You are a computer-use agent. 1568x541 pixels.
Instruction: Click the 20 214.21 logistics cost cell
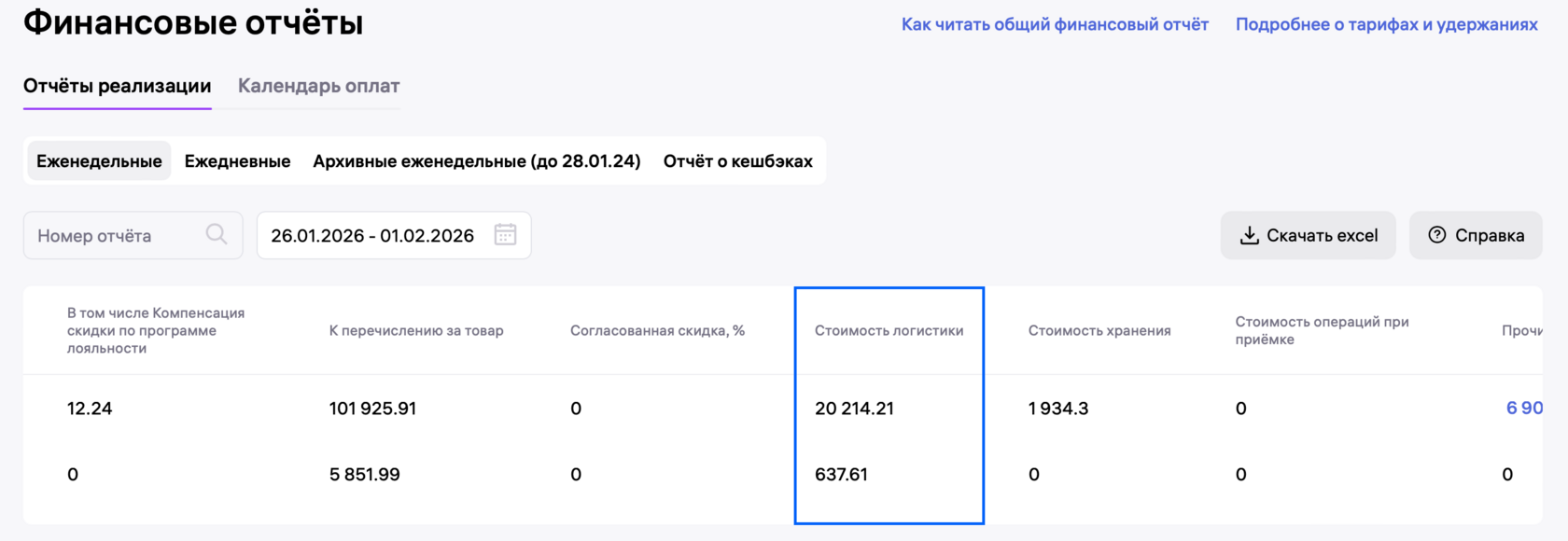(854, 408)
